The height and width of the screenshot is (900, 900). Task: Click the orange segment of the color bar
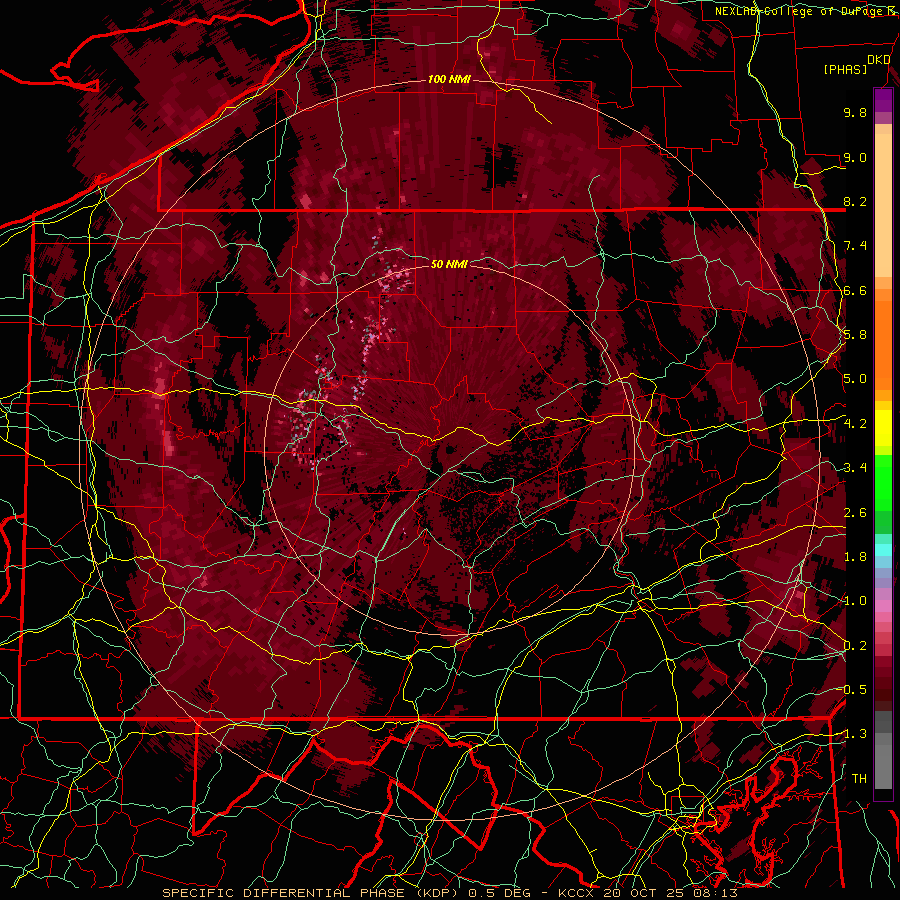(883, 344)
